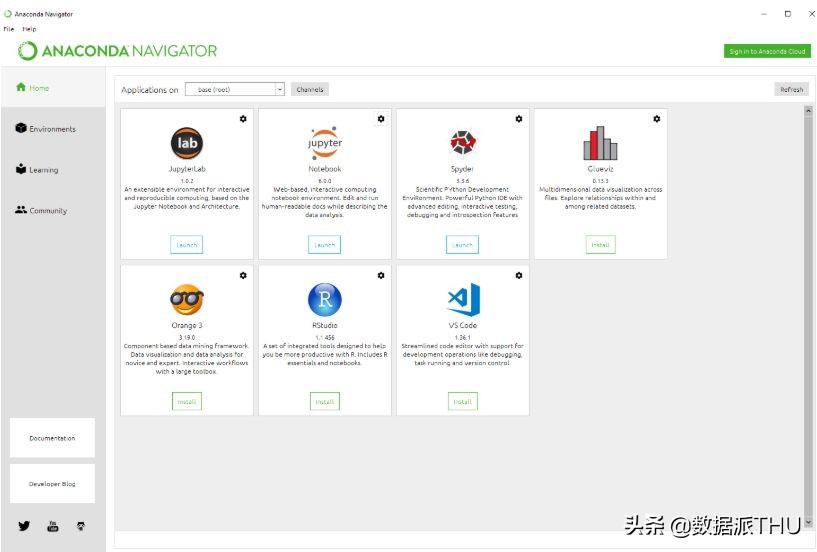Open the File menu
Screen dimensions: 817x552
click(x=9, y=29)
